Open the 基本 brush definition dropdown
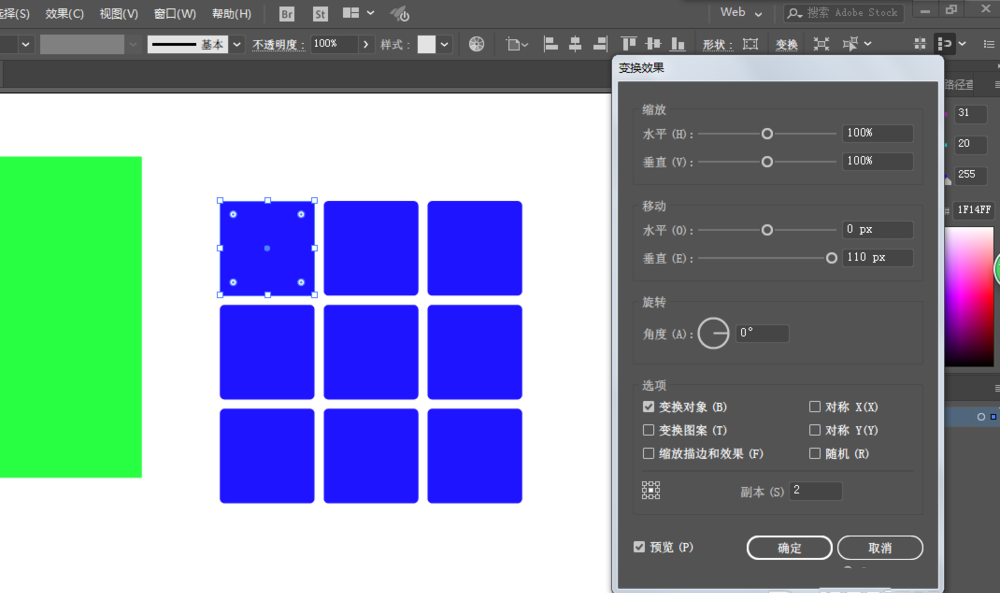This screenshot has width=1000, height=593. [235, 43]
